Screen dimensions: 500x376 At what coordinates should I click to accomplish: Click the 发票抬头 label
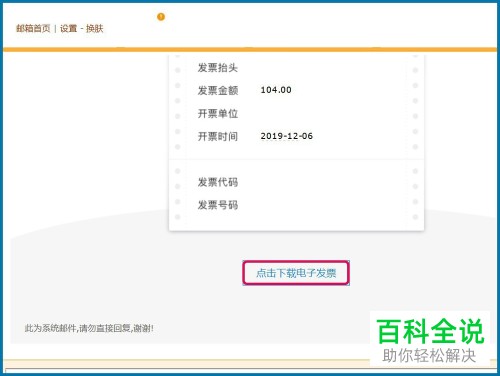218,68
